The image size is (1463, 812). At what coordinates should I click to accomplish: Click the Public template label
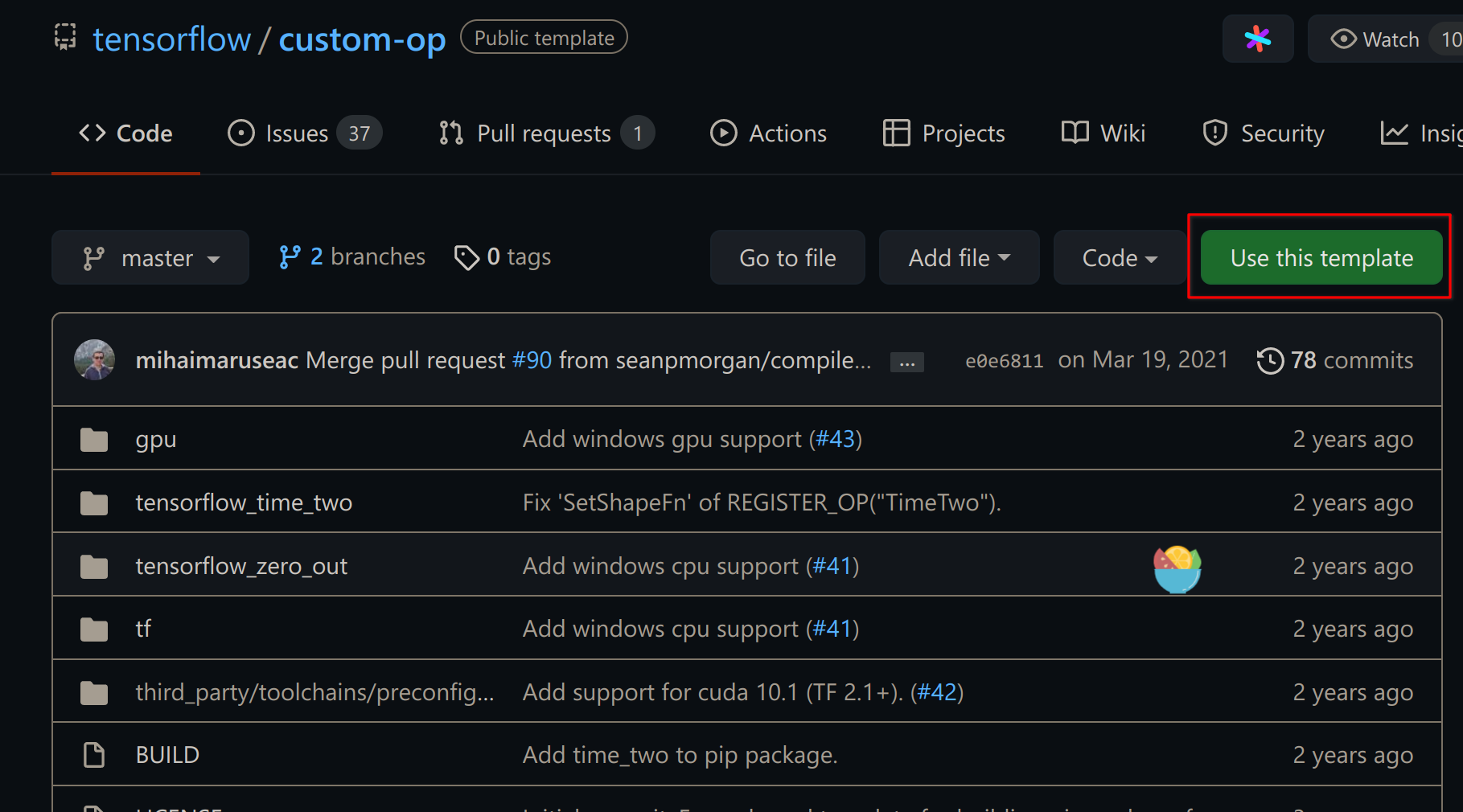point(544,38)
